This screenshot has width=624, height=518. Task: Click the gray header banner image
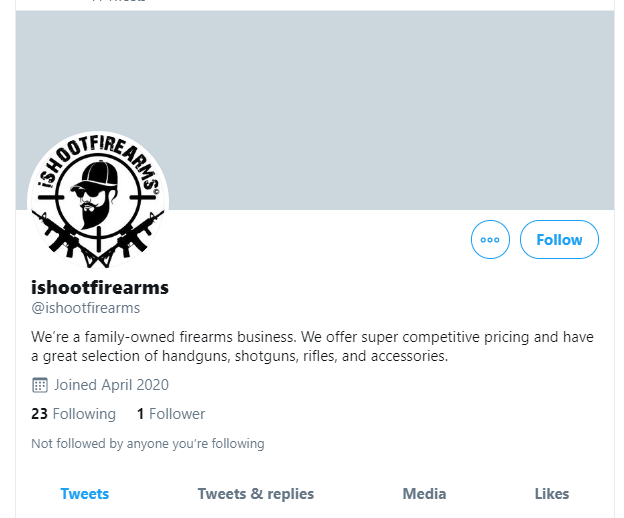pyautogui.click(x=315, y=110)
